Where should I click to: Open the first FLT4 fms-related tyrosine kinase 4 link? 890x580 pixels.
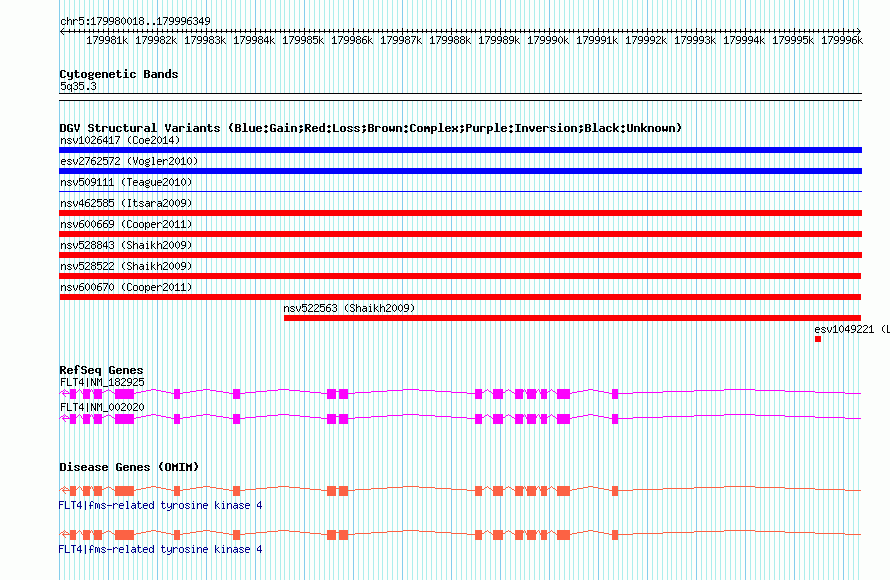click(161, 505)
